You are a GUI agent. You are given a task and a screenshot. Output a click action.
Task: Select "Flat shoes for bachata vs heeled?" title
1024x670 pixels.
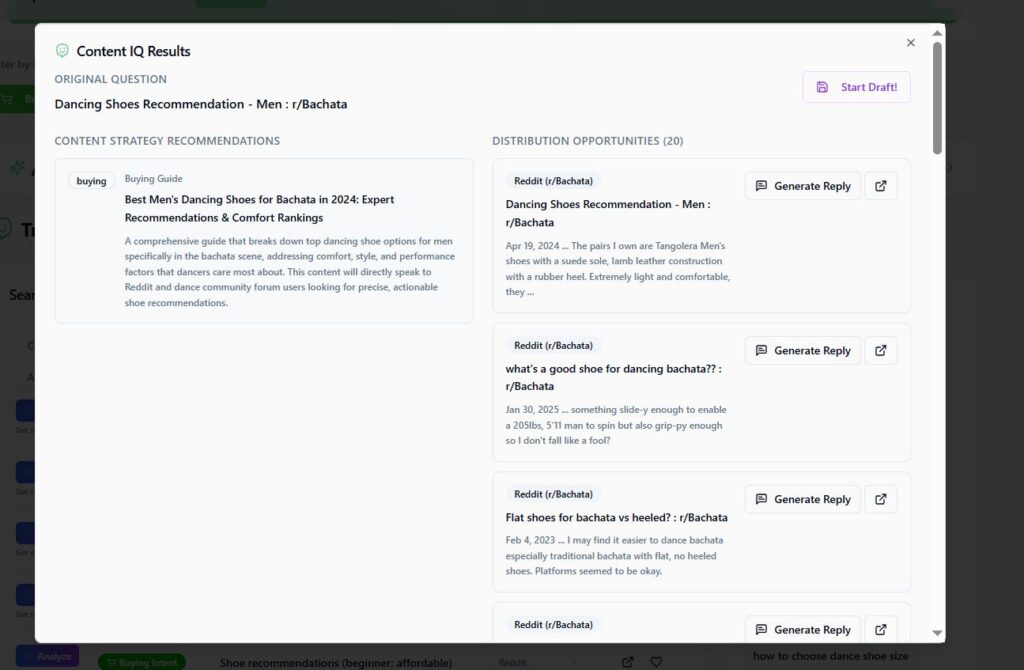pyautogui.click(x=616, y=518)
